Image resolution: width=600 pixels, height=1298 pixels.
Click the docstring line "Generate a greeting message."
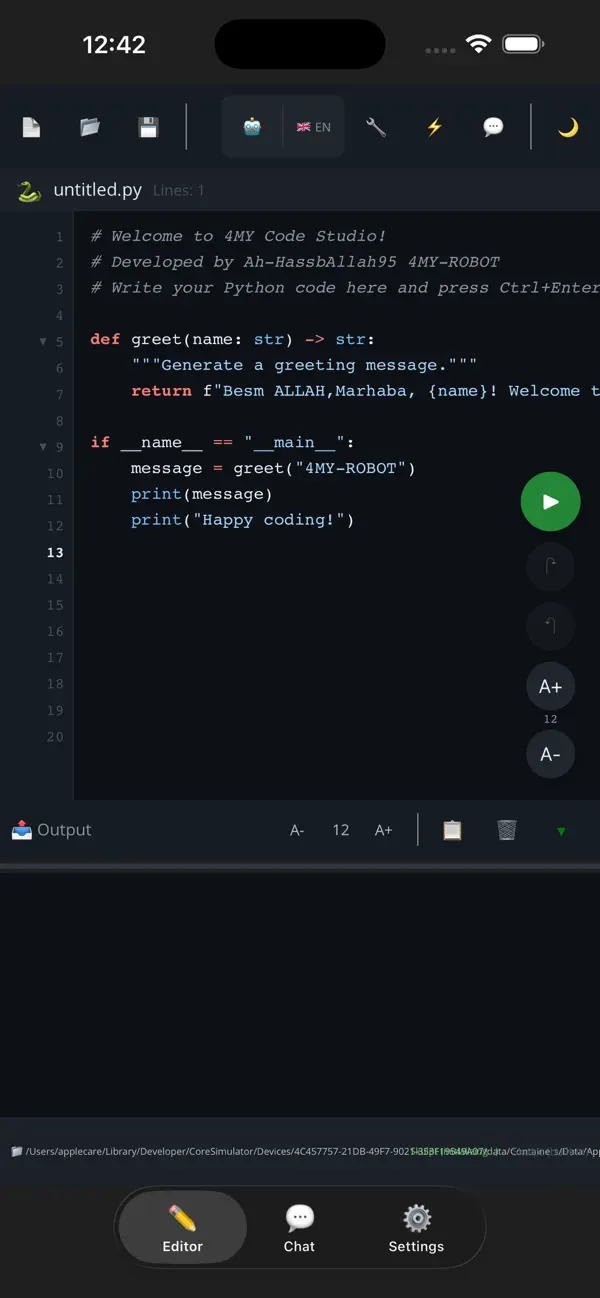tap(304, 365)
